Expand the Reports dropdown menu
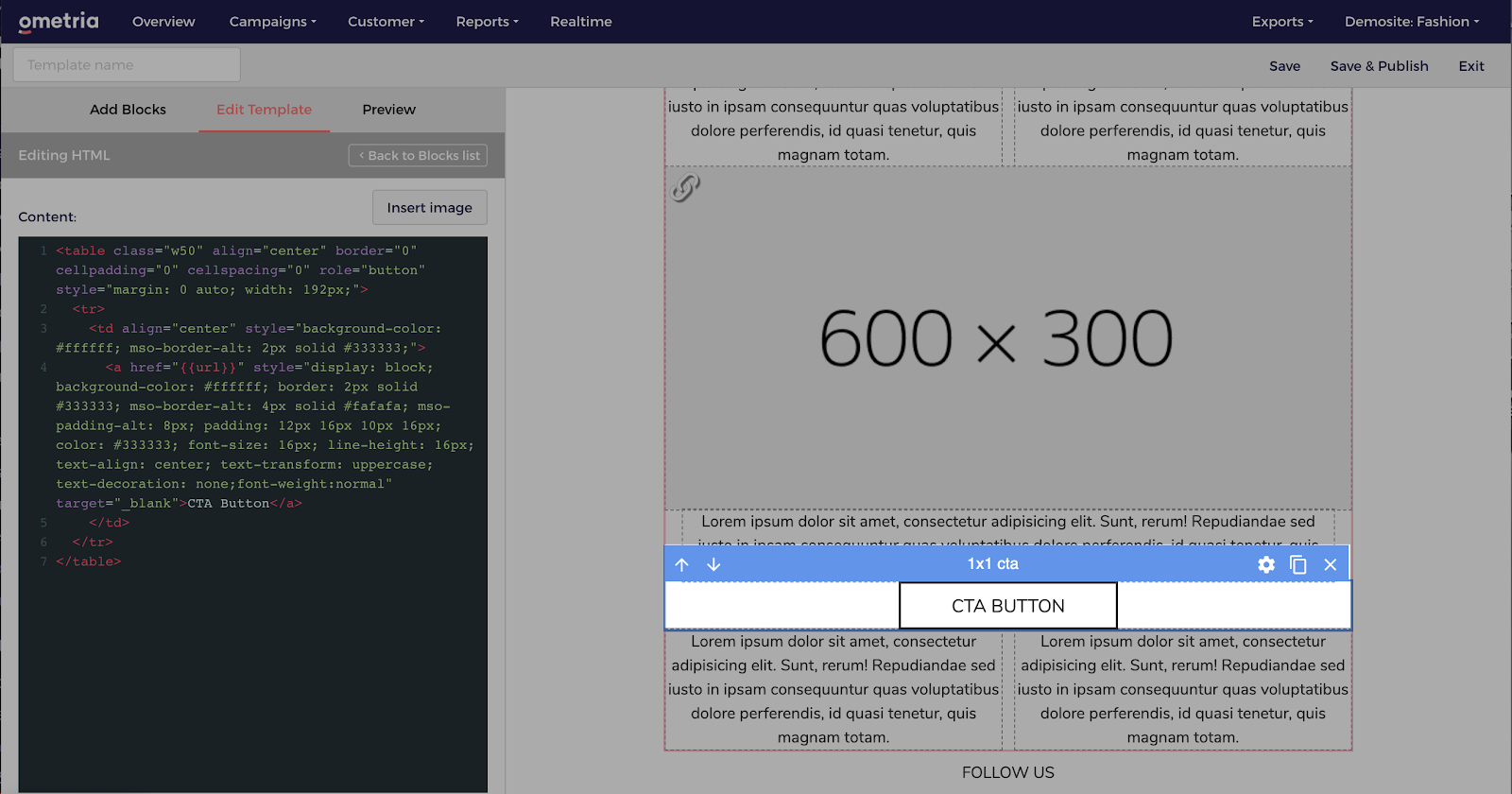This screenshot has width=1512, height=794. pyautogui.click(x=487, y=22)
